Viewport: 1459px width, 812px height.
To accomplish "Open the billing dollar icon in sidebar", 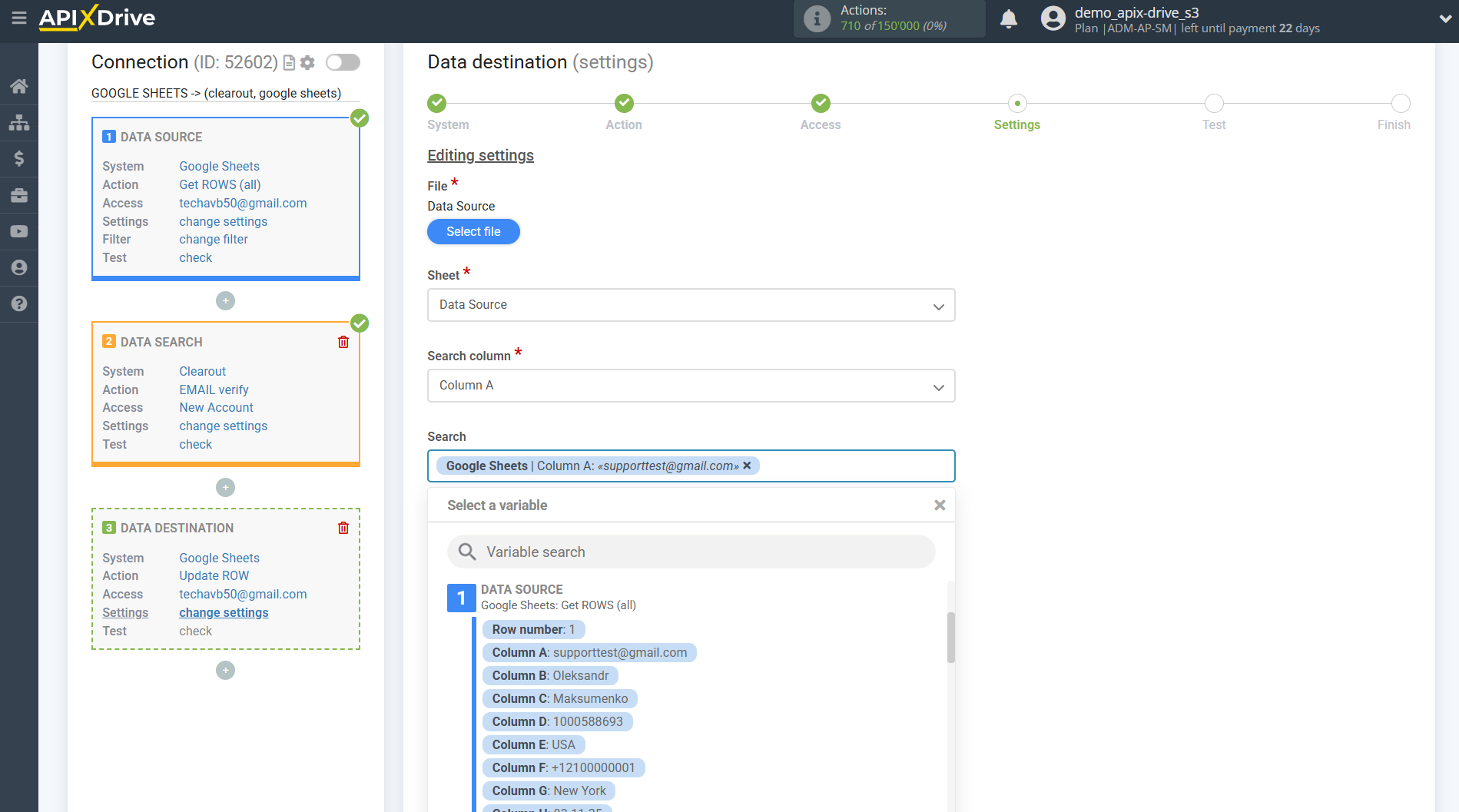I will coord(19,158).
